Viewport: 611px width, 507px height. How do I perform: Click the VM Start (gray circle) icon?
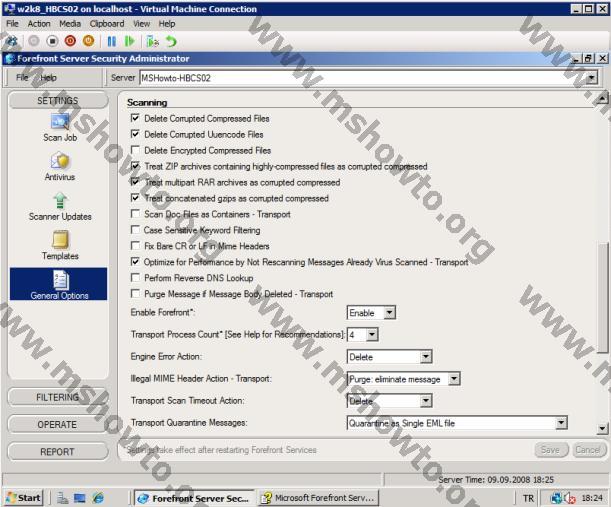tap(34, 41)
